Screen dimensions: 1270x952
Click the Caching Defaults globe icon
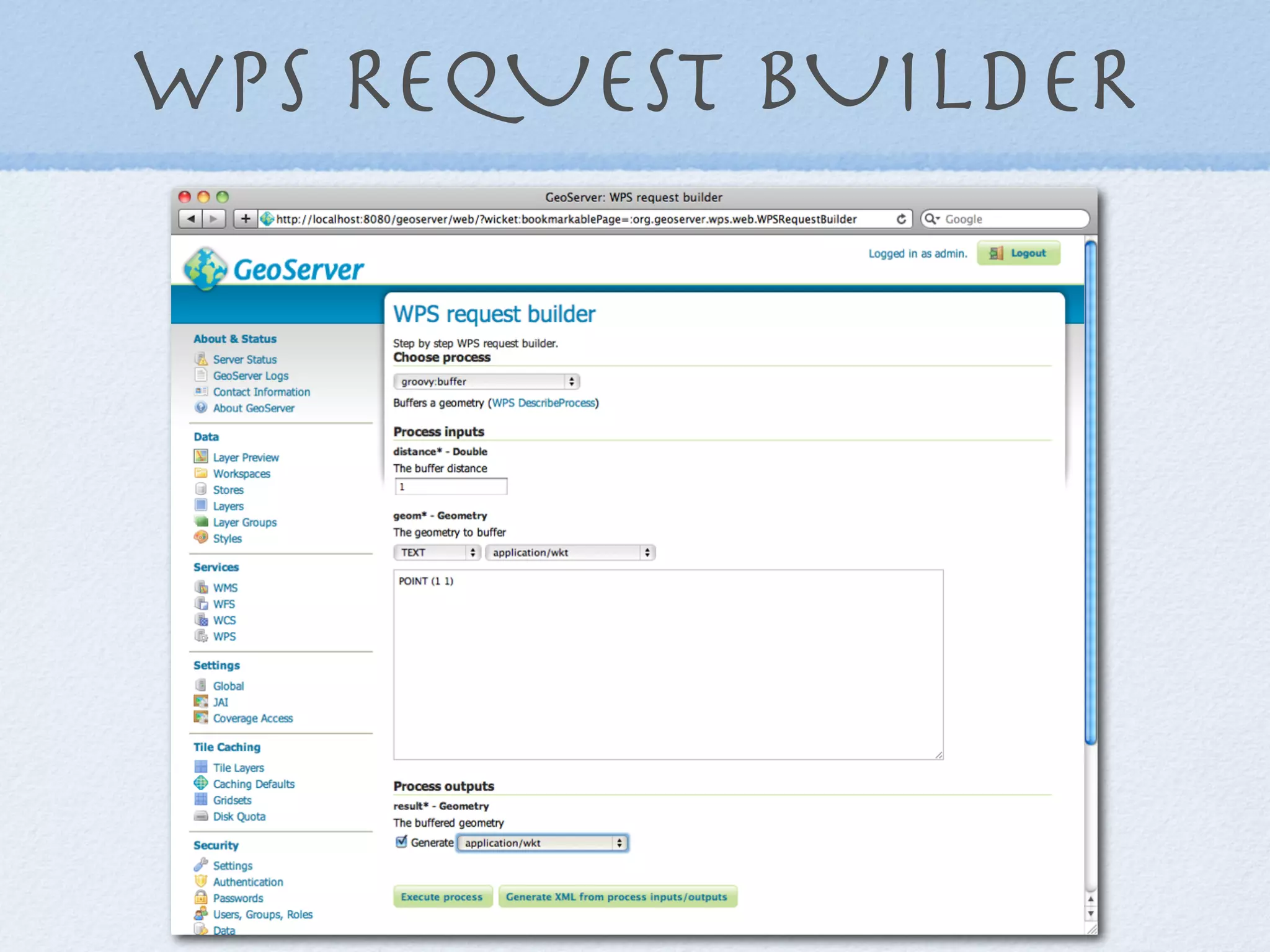(x=201, y=783)
